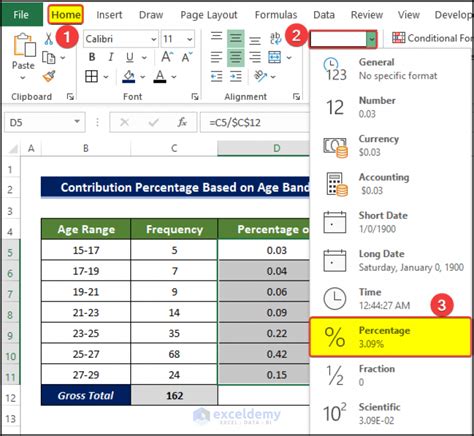Click the Insert Function fx icon

pyautogui.click(x=182, y=123)
